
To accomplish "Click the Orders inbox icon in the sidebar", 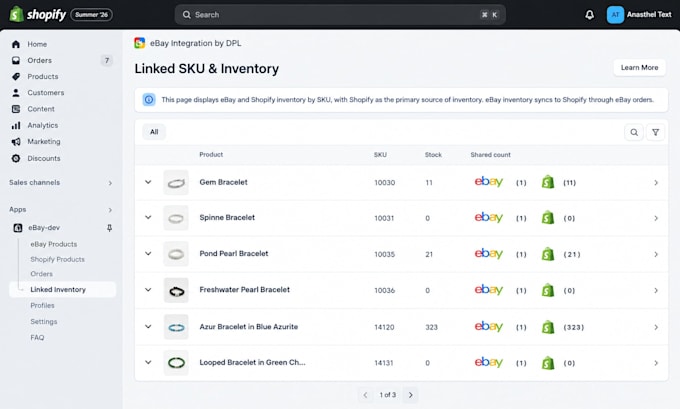I will [16, 60].
